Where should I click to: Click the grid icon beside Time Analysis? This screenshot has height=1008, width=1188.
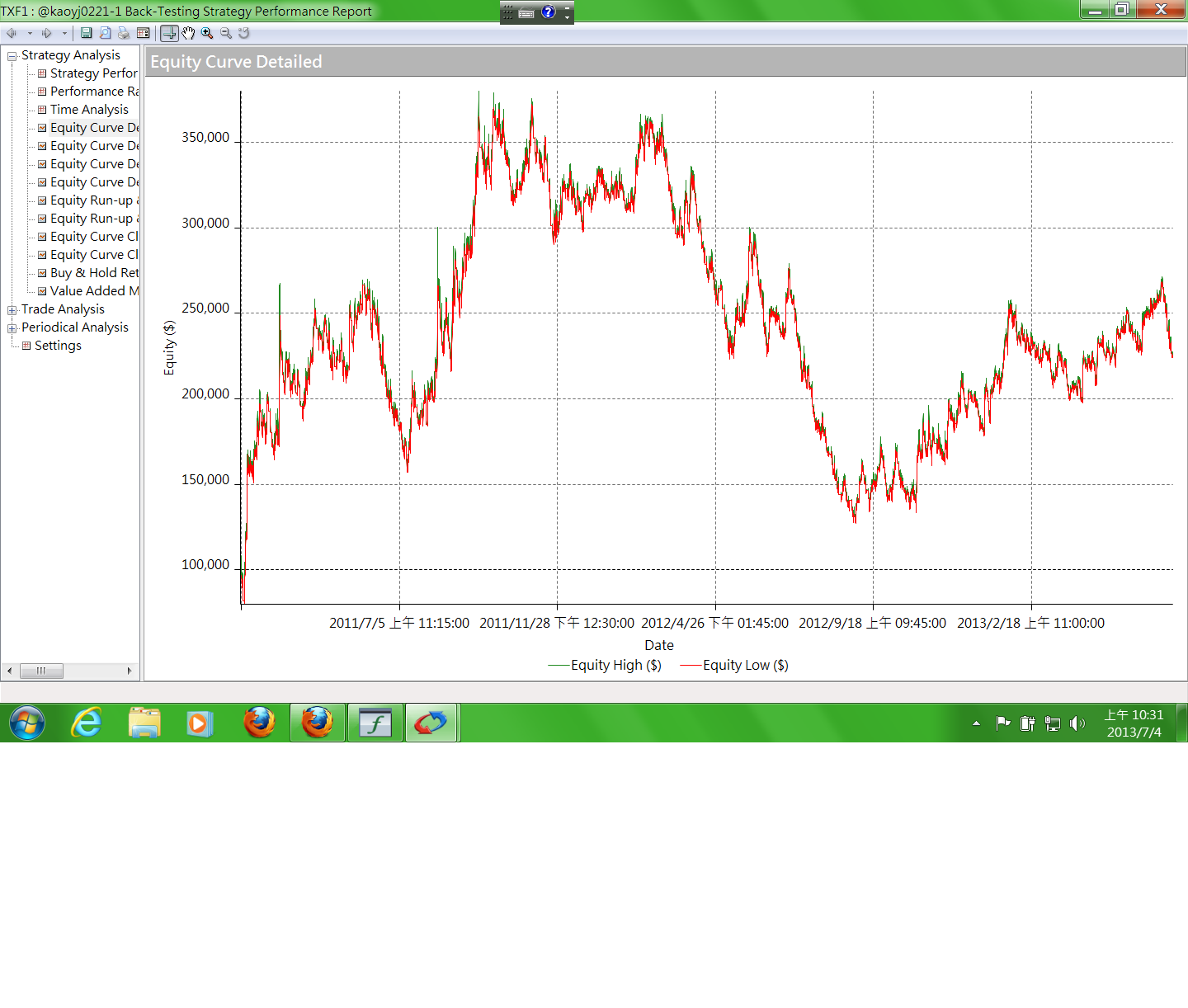point(42,110)
